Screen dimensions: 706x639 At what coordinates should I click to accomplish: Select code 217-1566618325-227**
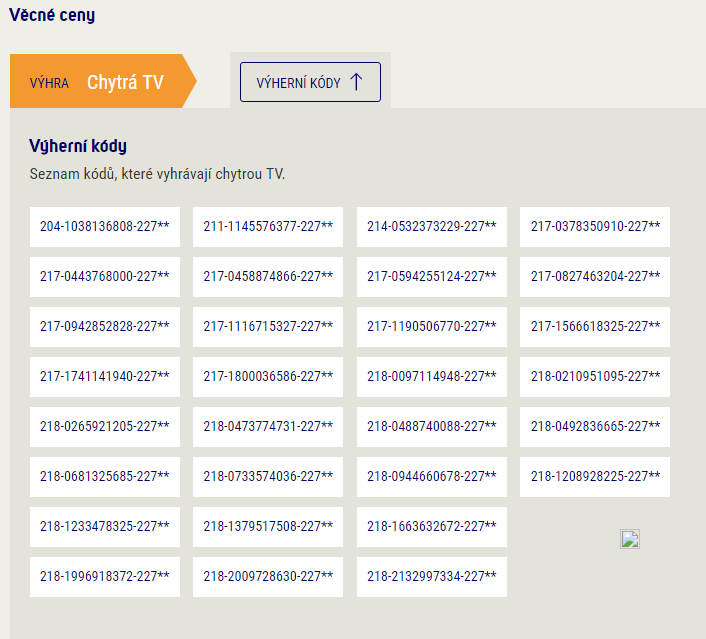pos(595,327)
